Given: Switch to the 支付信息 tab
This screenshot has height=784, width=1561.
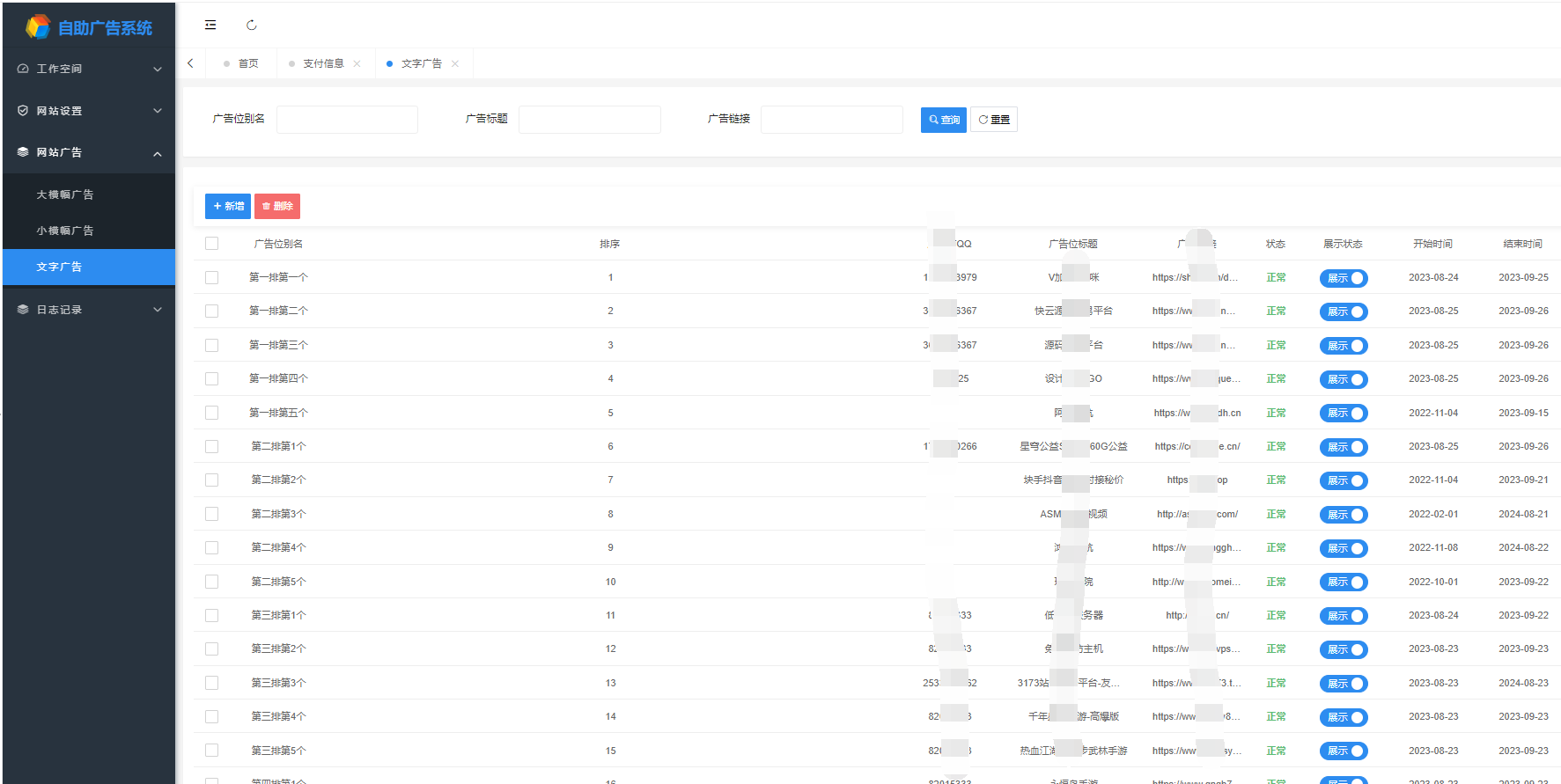Looking at the screenshot, I should pos(324,63).
